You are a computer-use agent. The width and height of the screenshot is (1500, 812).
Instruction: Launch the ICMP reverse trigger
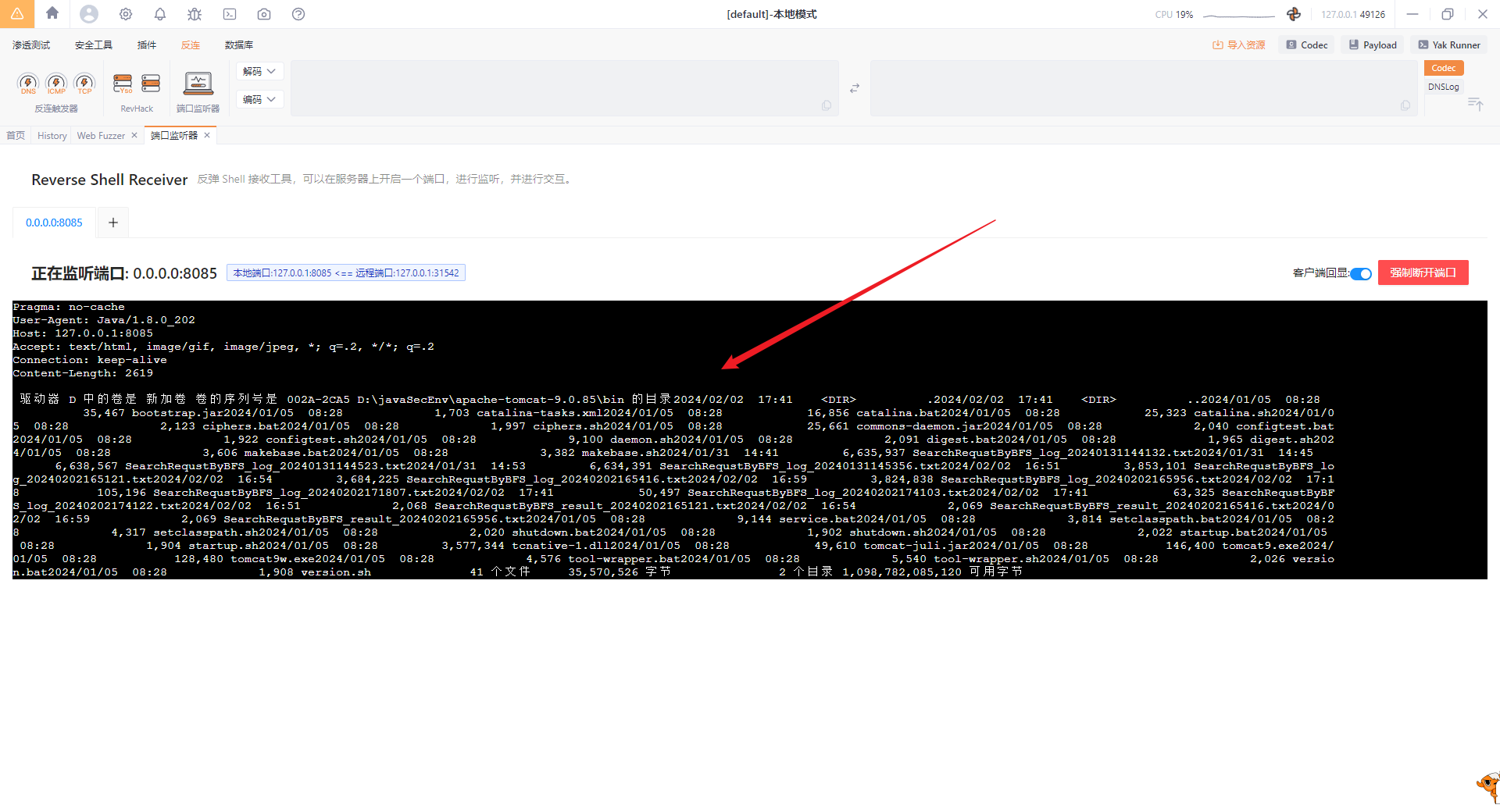coord(56,84)
